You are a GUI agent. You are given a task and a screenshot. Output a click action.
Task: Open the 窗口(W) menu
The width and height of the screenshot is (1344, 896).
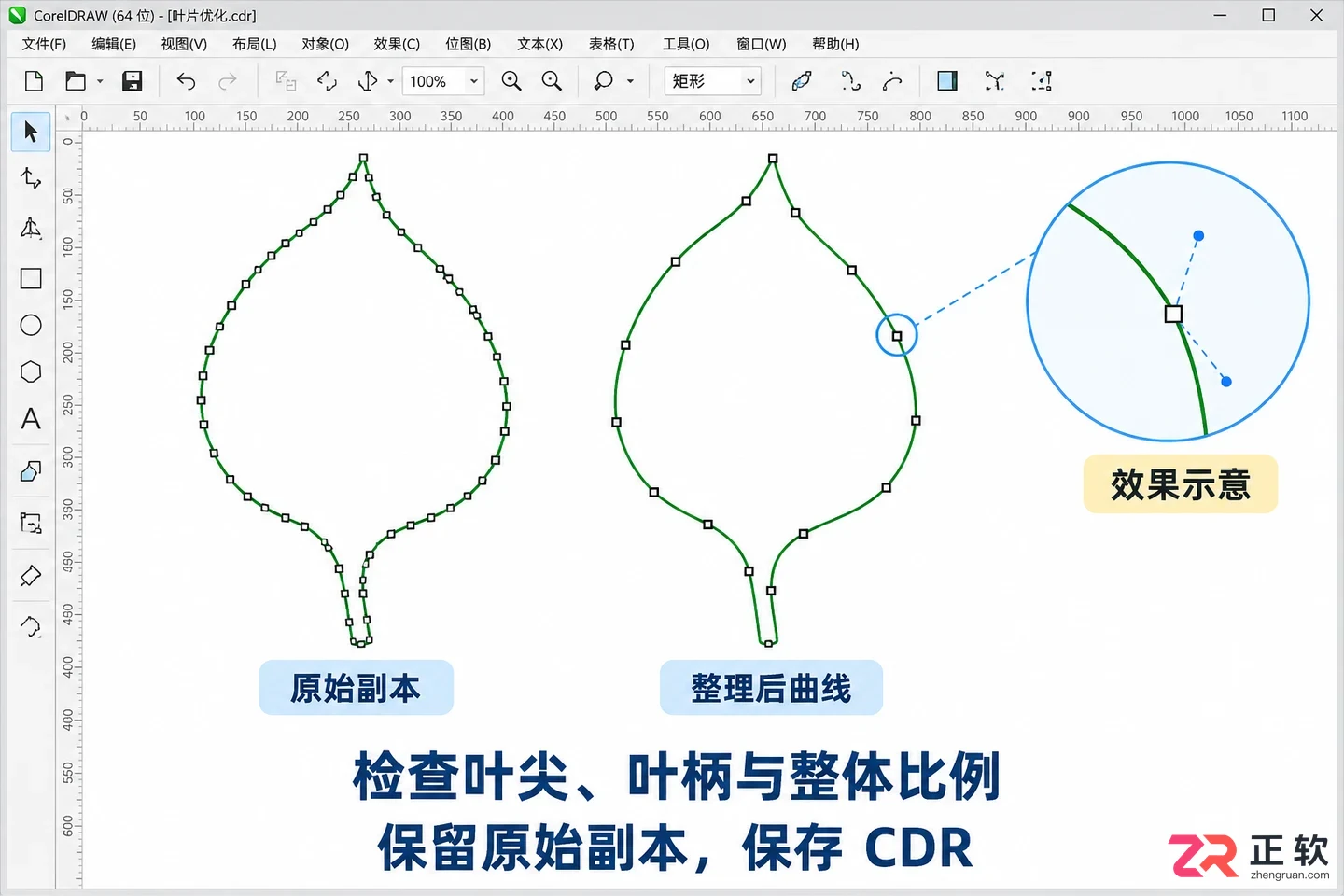pyautogui.click(x=762, y=44)
